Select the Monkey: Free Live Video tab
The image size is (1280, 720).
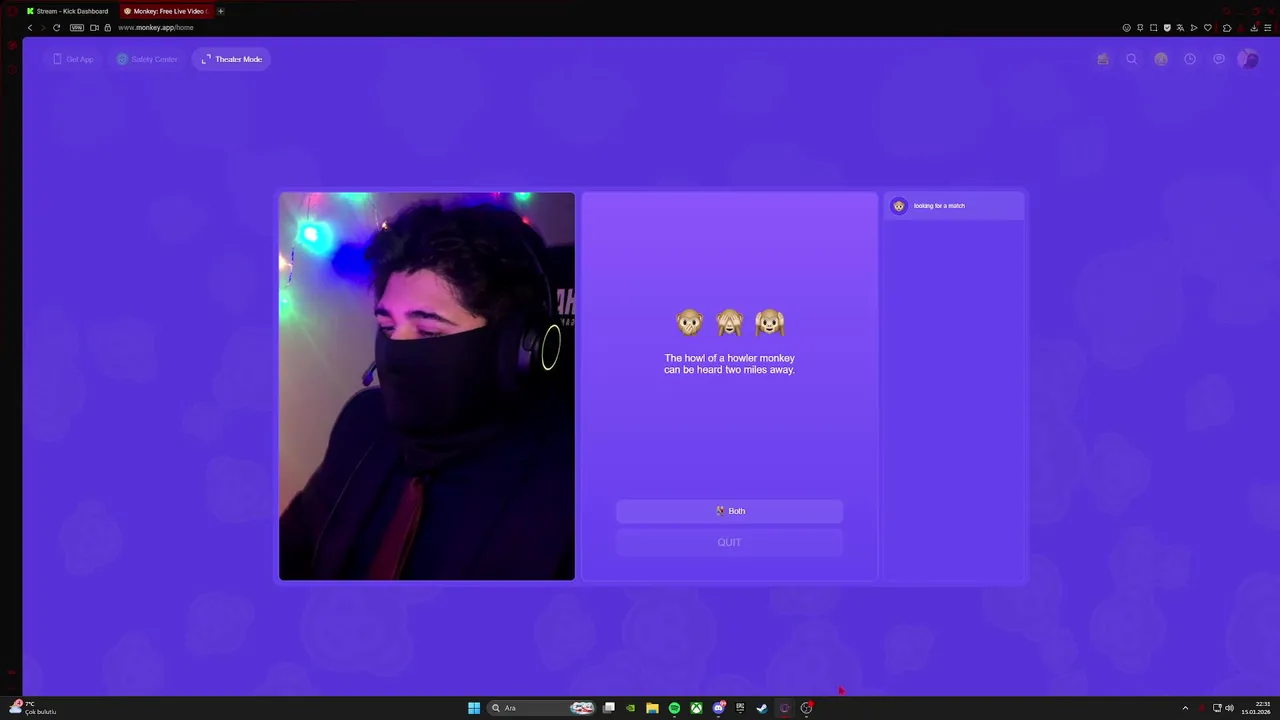(x=165, y=11)
